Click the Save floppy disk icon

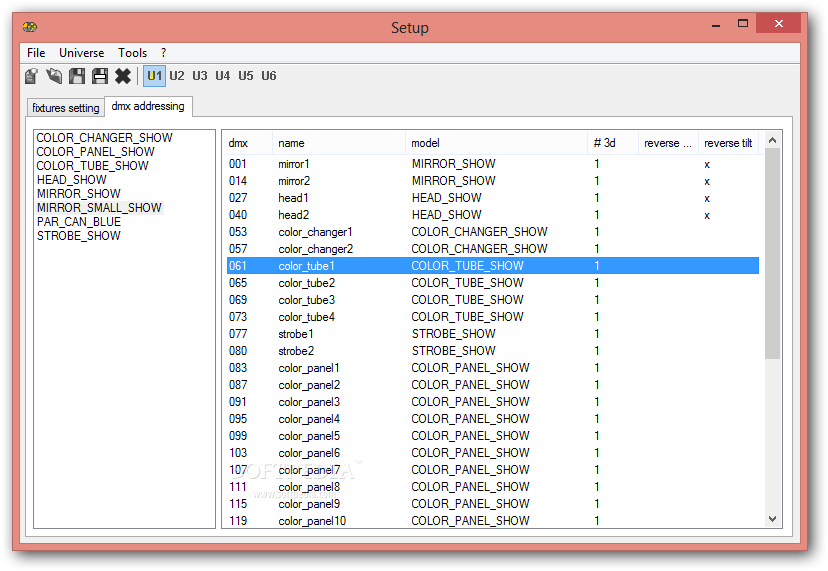(x=77, y=76)
